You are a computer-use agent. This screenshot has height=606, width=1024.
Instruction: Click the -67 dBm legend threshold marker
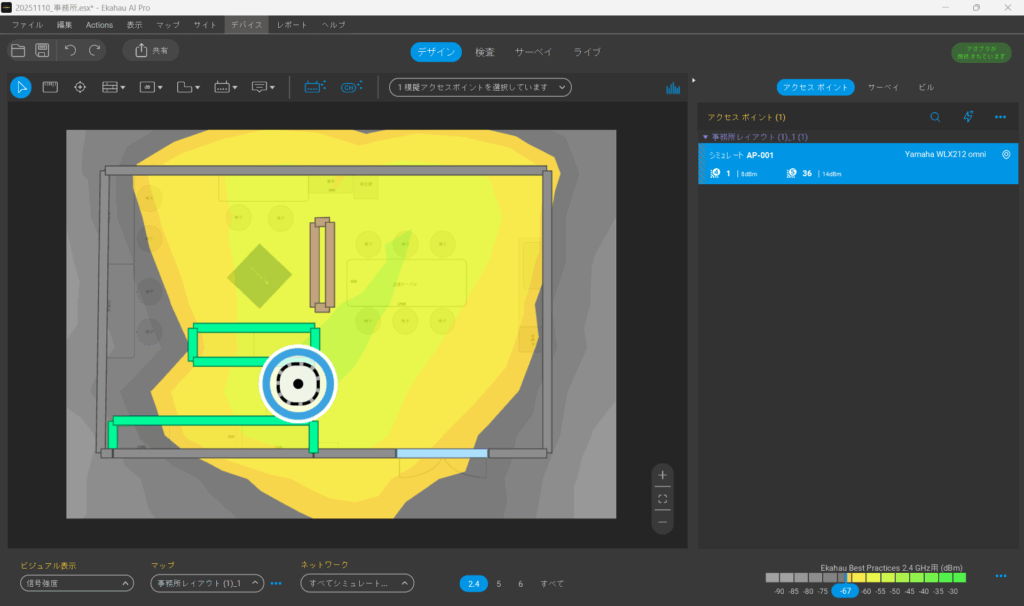pos(846,592)
